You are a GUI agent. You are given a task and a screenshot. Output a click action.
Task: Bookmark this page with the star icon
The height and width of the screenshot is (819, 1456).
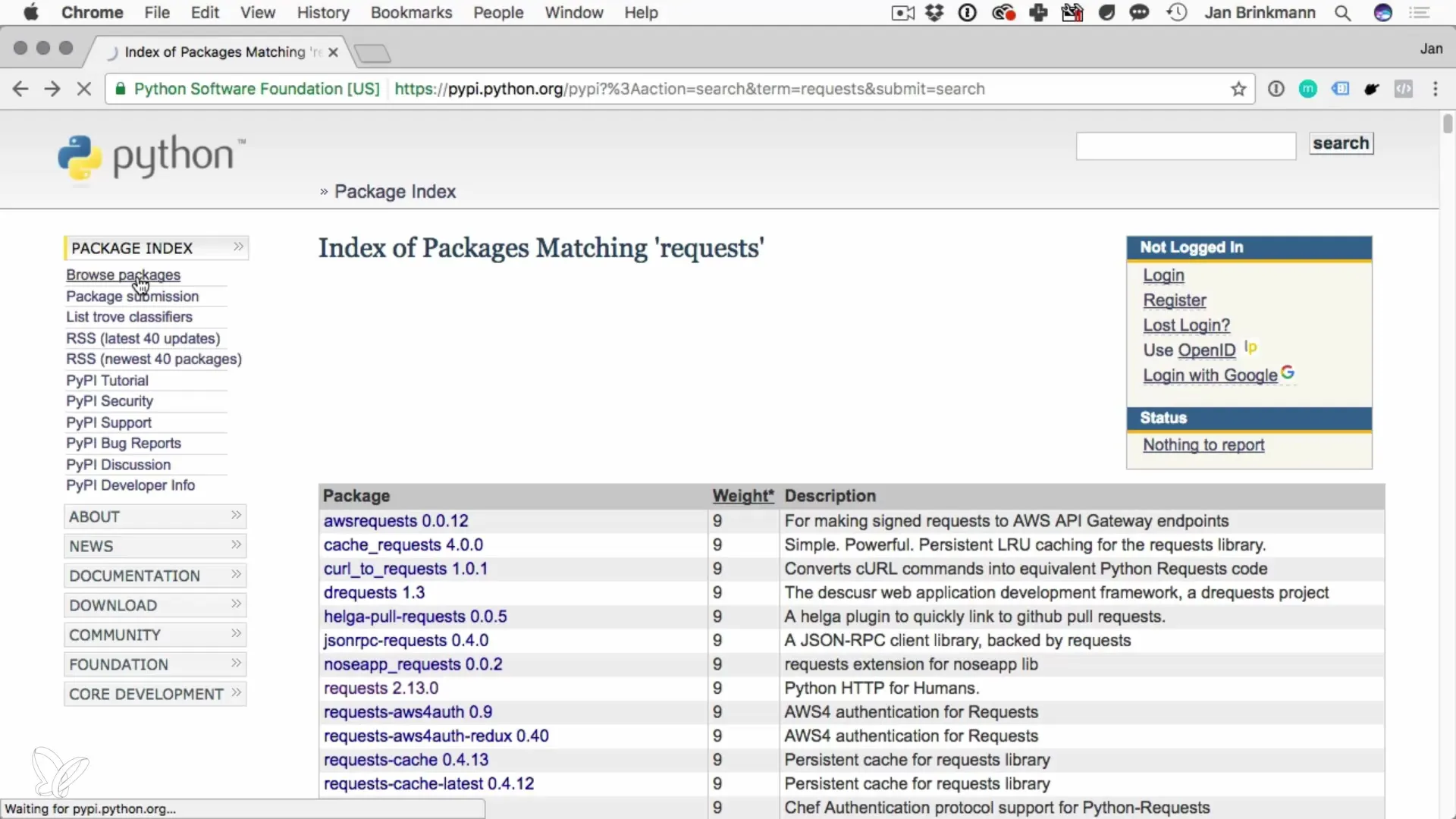[1238, 89]
